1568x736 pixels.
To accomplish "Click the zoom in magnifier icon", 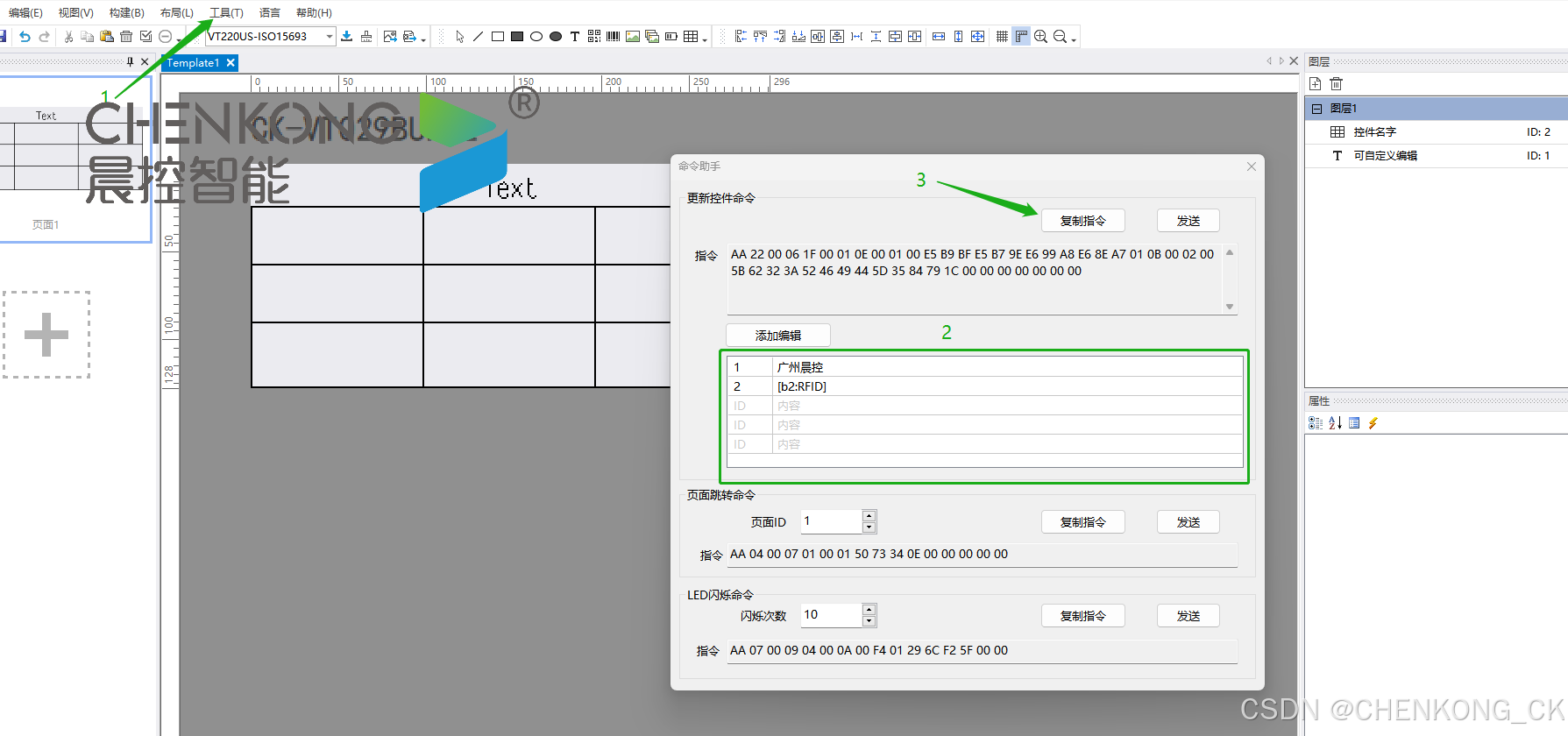I will (x=1040, y=37).
